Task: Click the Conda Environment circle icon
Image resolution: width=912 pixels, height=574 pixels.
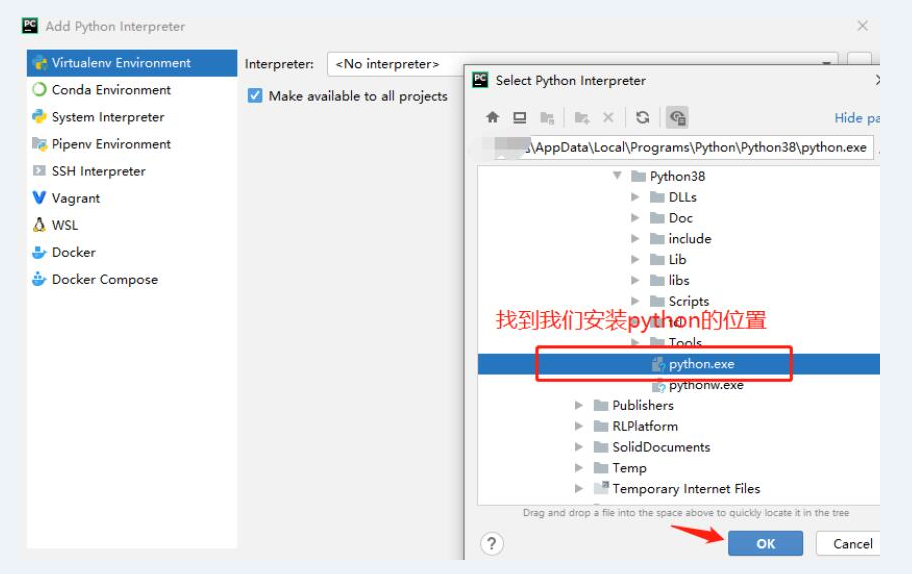Action: click(x=39, y=90)
